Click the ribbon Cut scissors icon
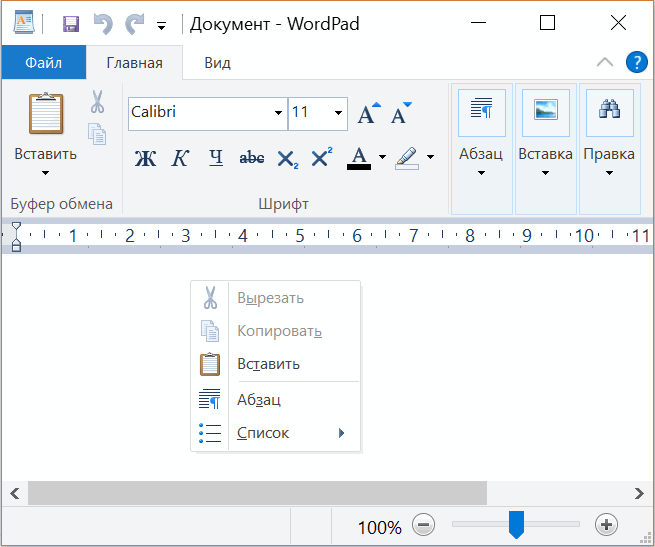 click(x=97, y=102)
